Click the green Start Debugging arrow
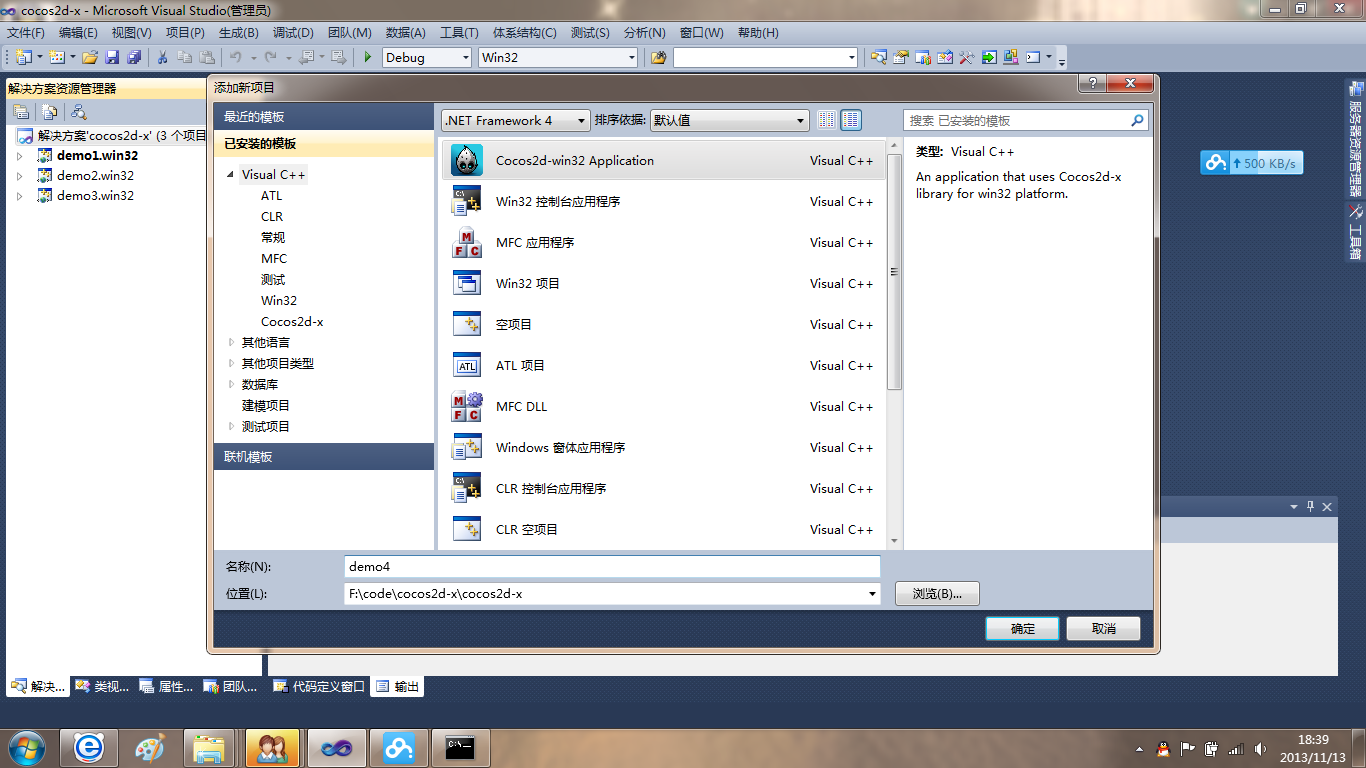Screen dimensions: 1366x768 pyautogui.click(x=368, y=57)
